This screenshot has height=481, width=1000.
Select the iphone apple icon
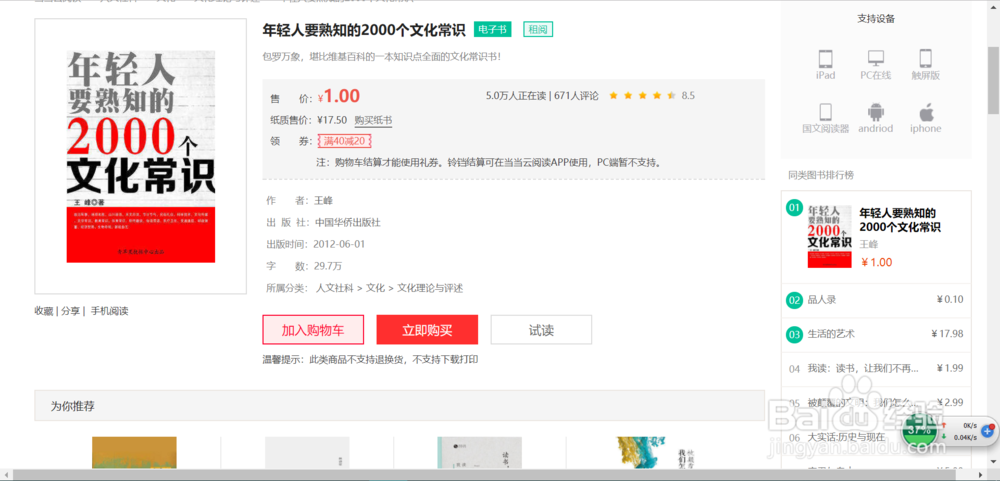coord(925,112)
